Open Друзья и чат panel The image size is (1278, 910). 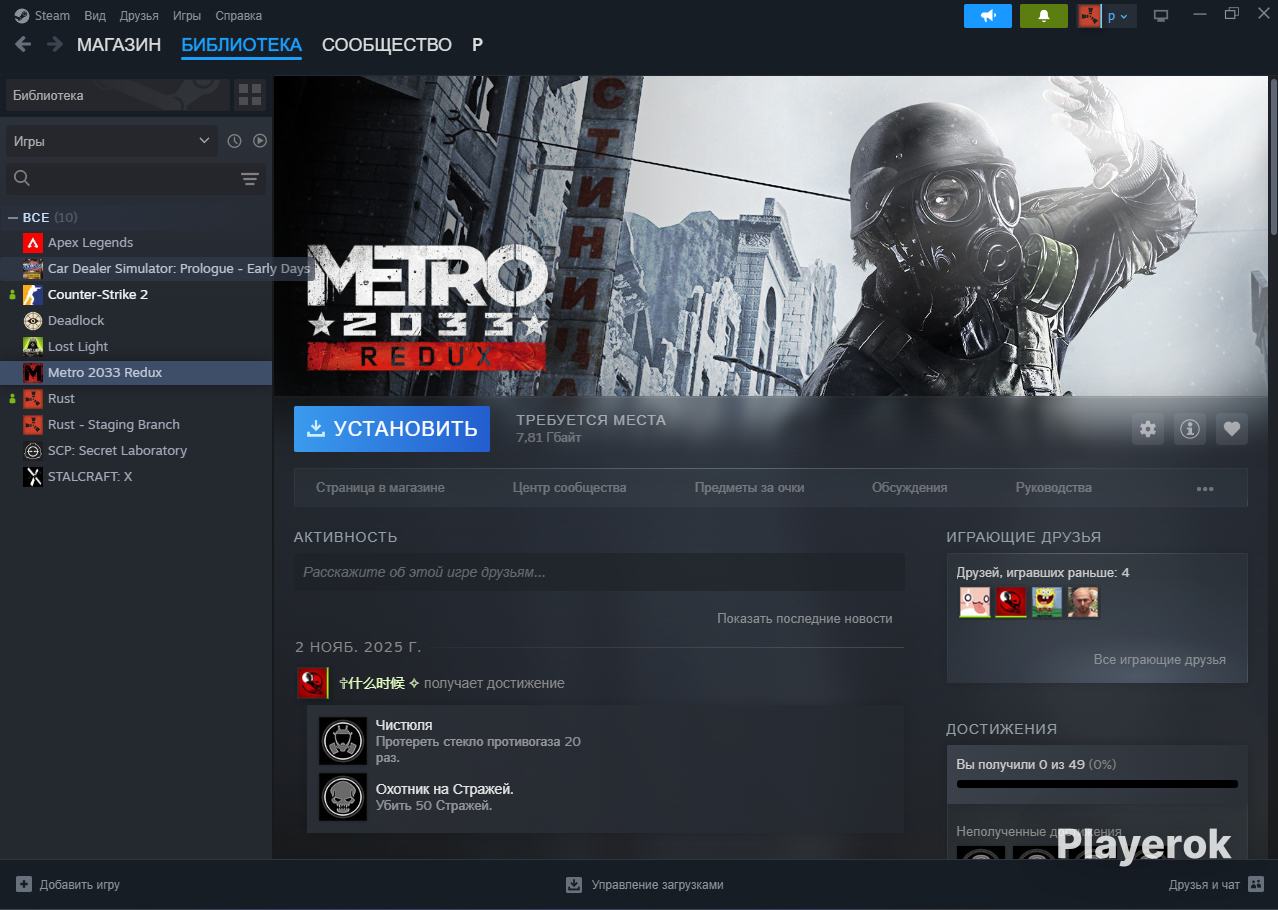1216,885
